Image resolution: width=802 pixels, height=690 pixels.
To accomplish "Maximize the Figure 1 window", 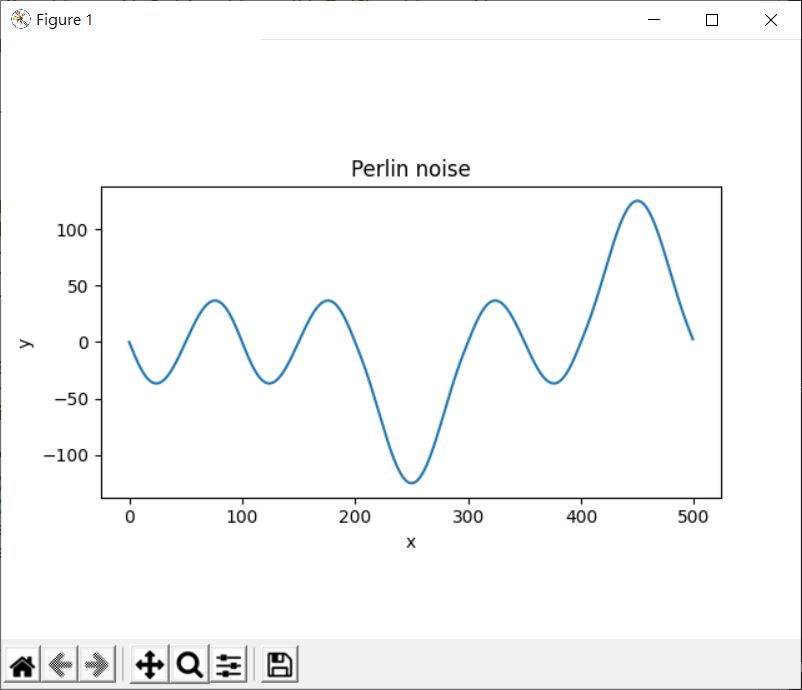I will click(x=711, y=19).
